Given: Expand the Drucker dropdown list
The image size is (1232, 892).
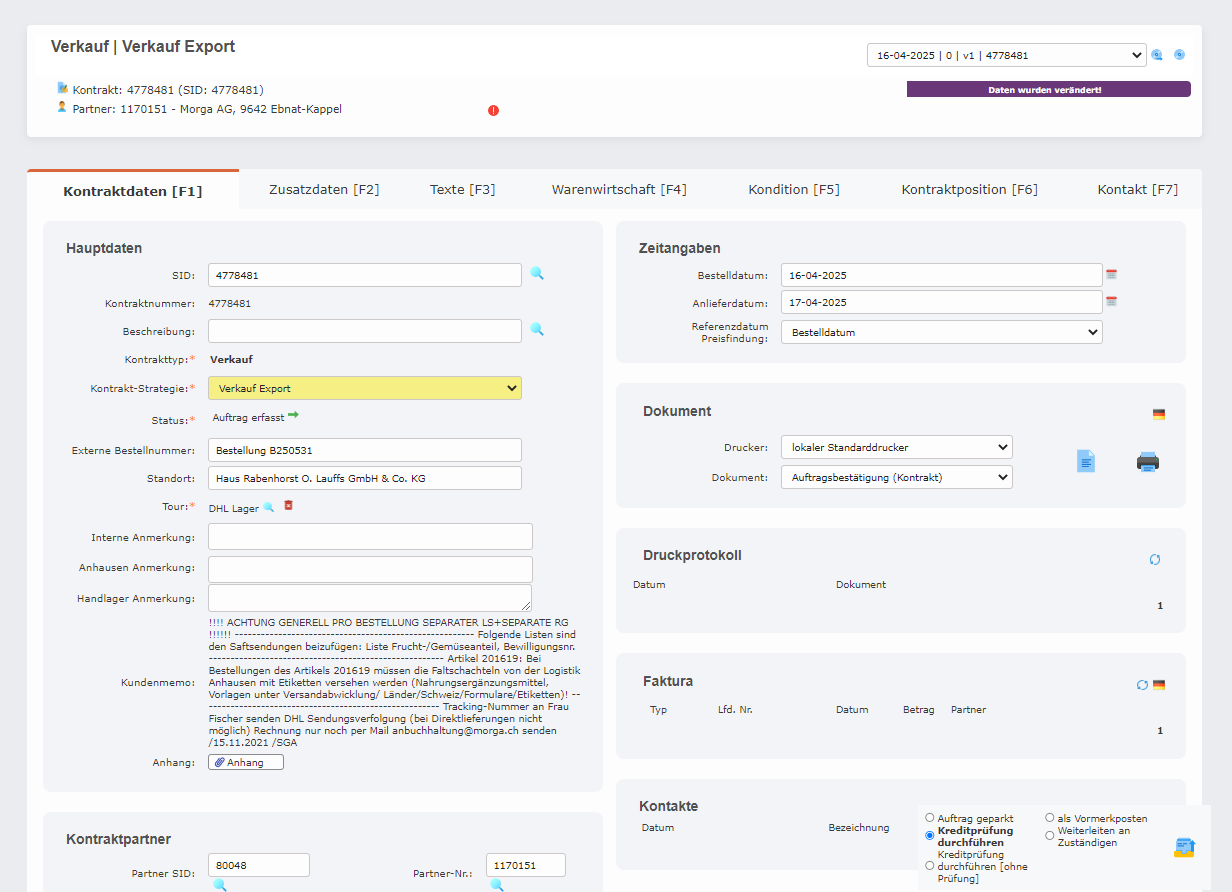Looking at the screenshot, I should click(x=896, y=447).
